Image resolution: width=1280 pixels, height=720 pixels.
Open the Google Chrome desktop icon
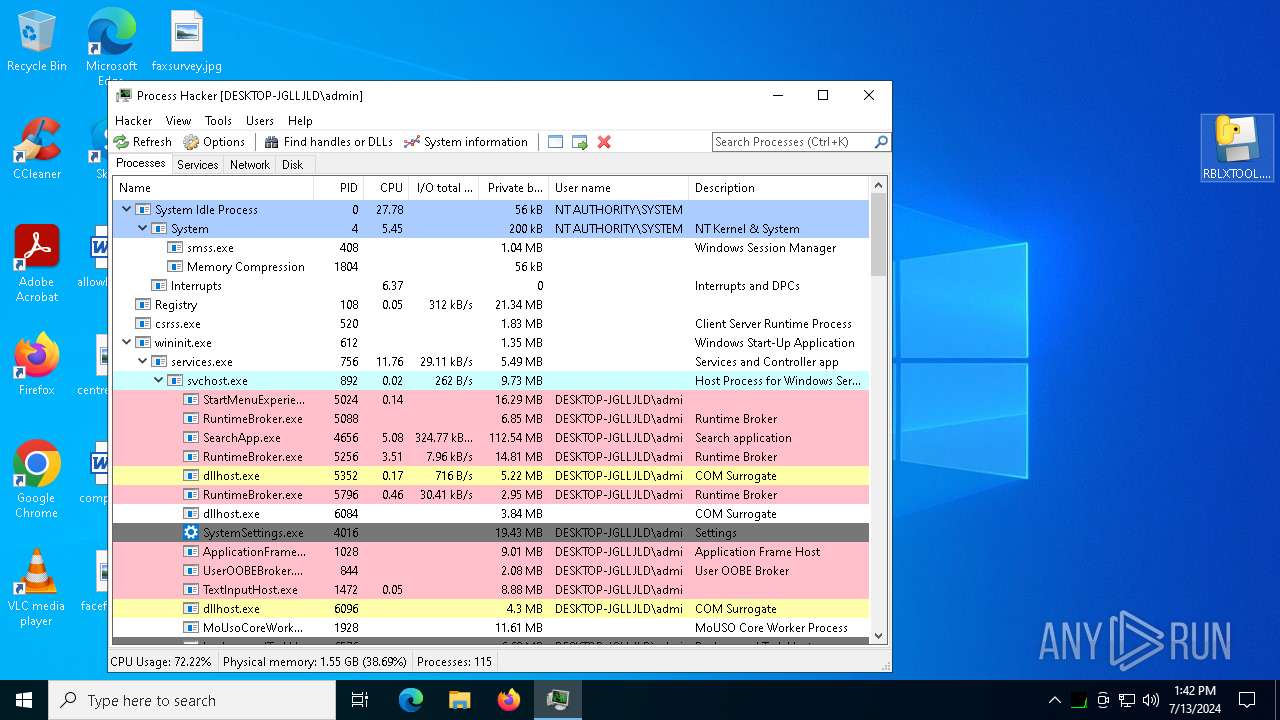37,480
